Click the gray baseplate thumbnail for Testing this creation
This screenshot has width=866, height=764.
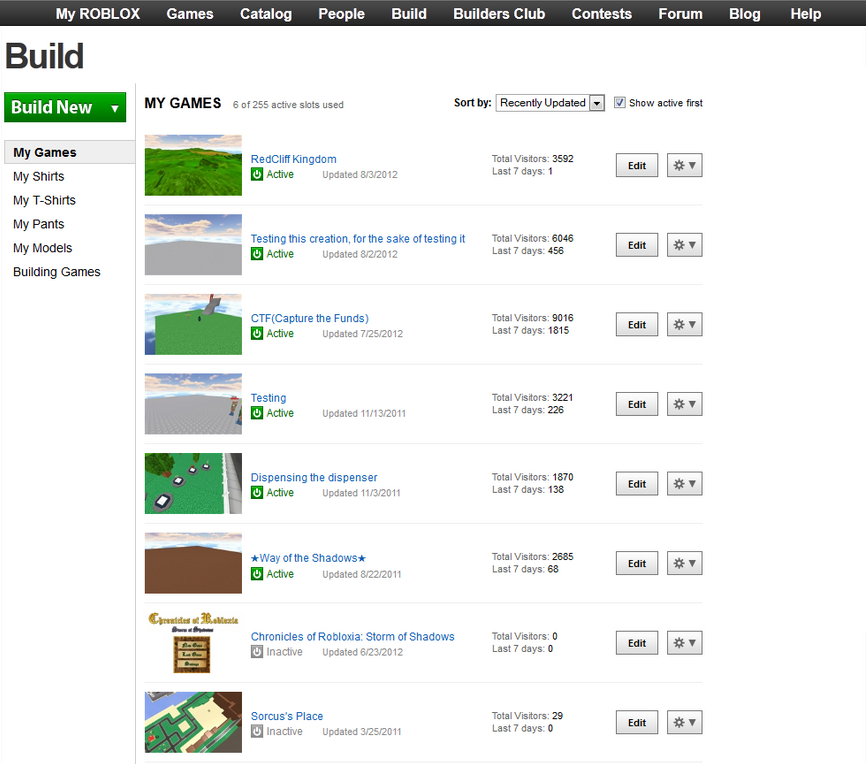point(193,245)
